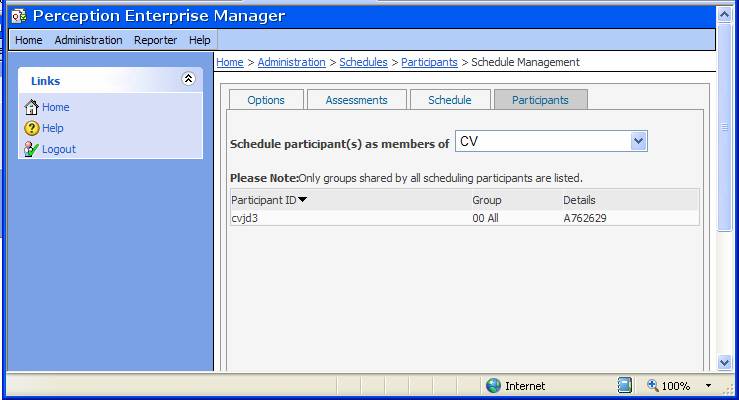Image resolution: width=739 pixels, height=400 pixels.
Task: Open the group membership dropdown showing CV
Action: pos(639,142)
